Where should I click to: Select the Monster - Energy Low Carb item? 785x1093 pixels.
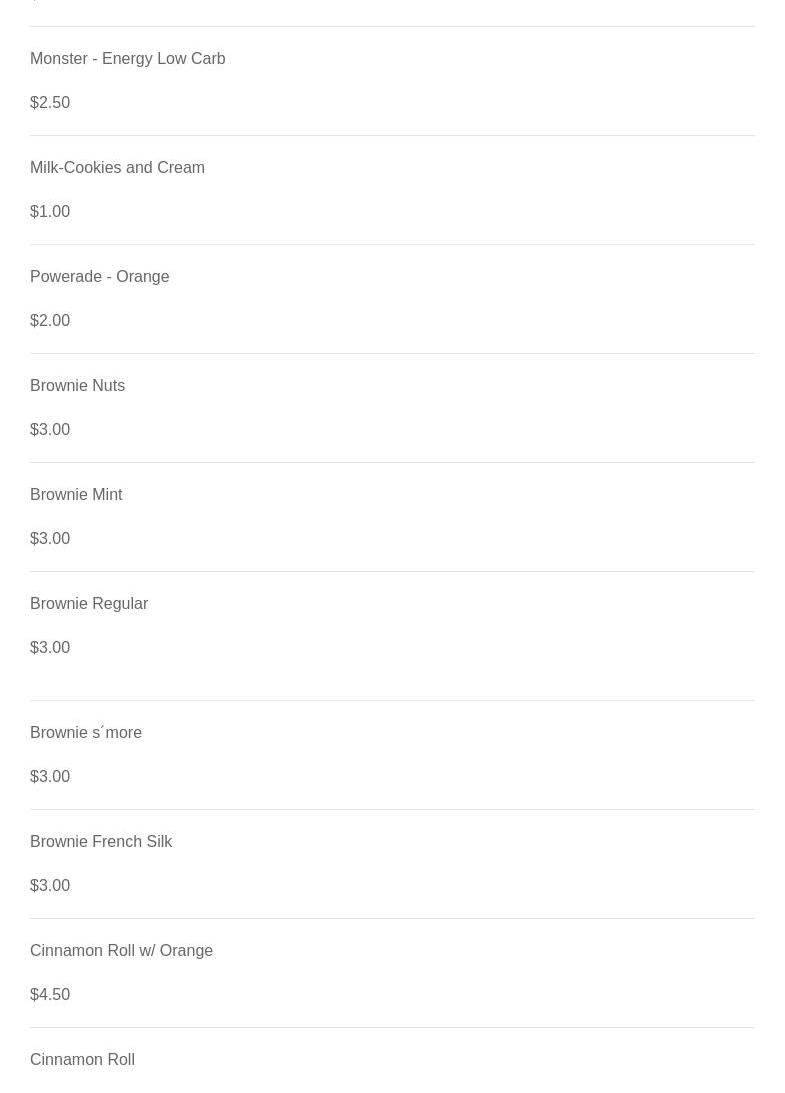(127, 59)
